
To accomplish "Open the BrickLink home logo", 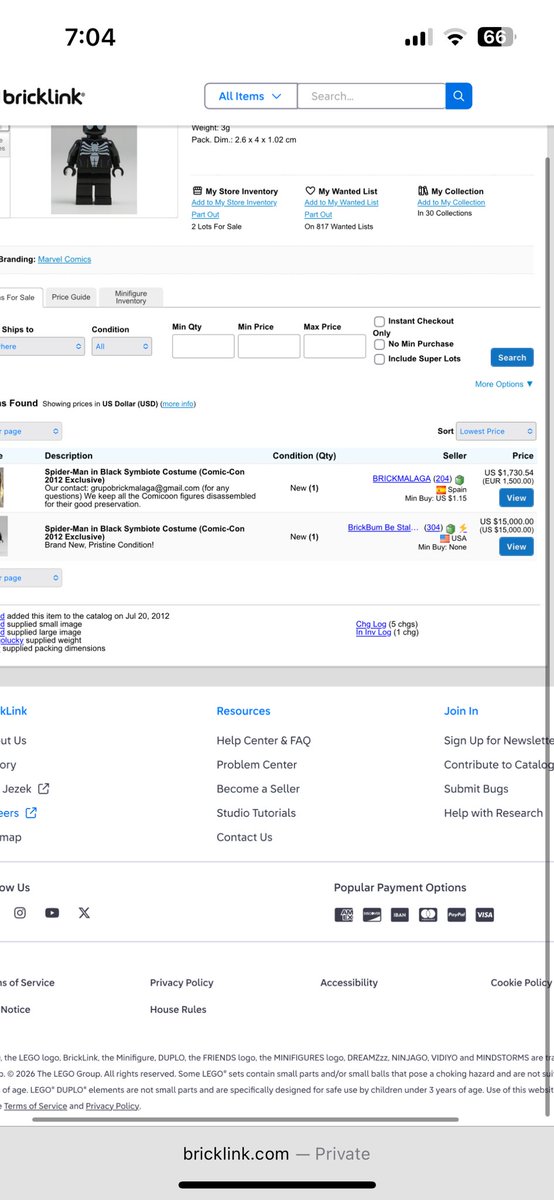I will coord(43,96).
